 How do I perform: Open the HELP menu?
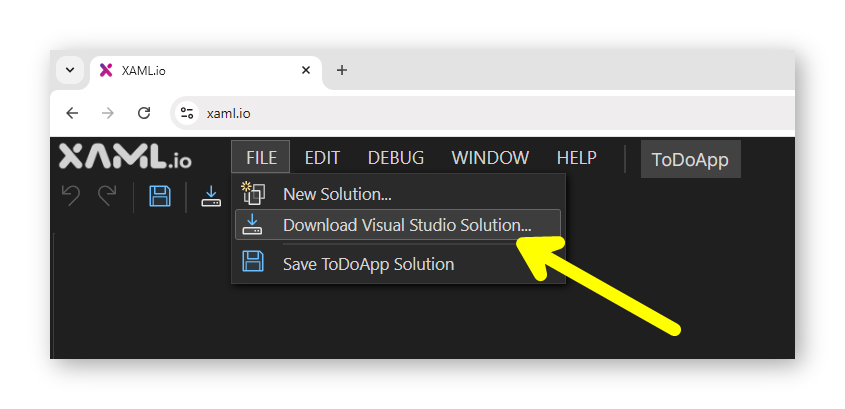(576, 157)
